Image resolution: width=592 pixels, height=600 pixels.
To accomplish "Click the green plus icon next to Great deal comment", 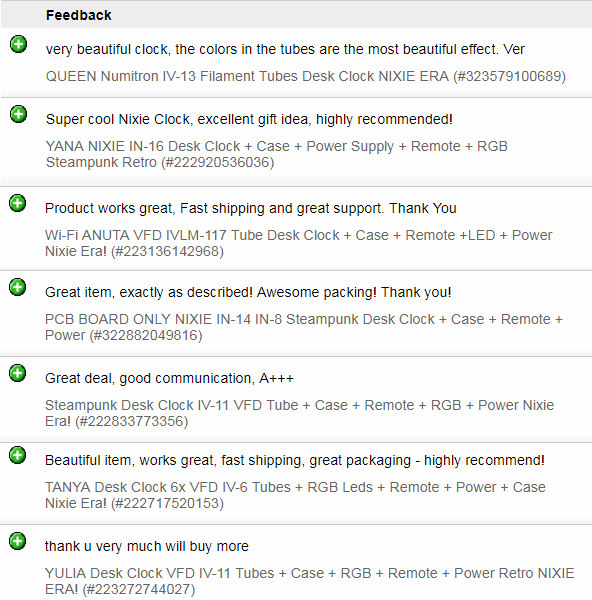I will click(18, 373).
